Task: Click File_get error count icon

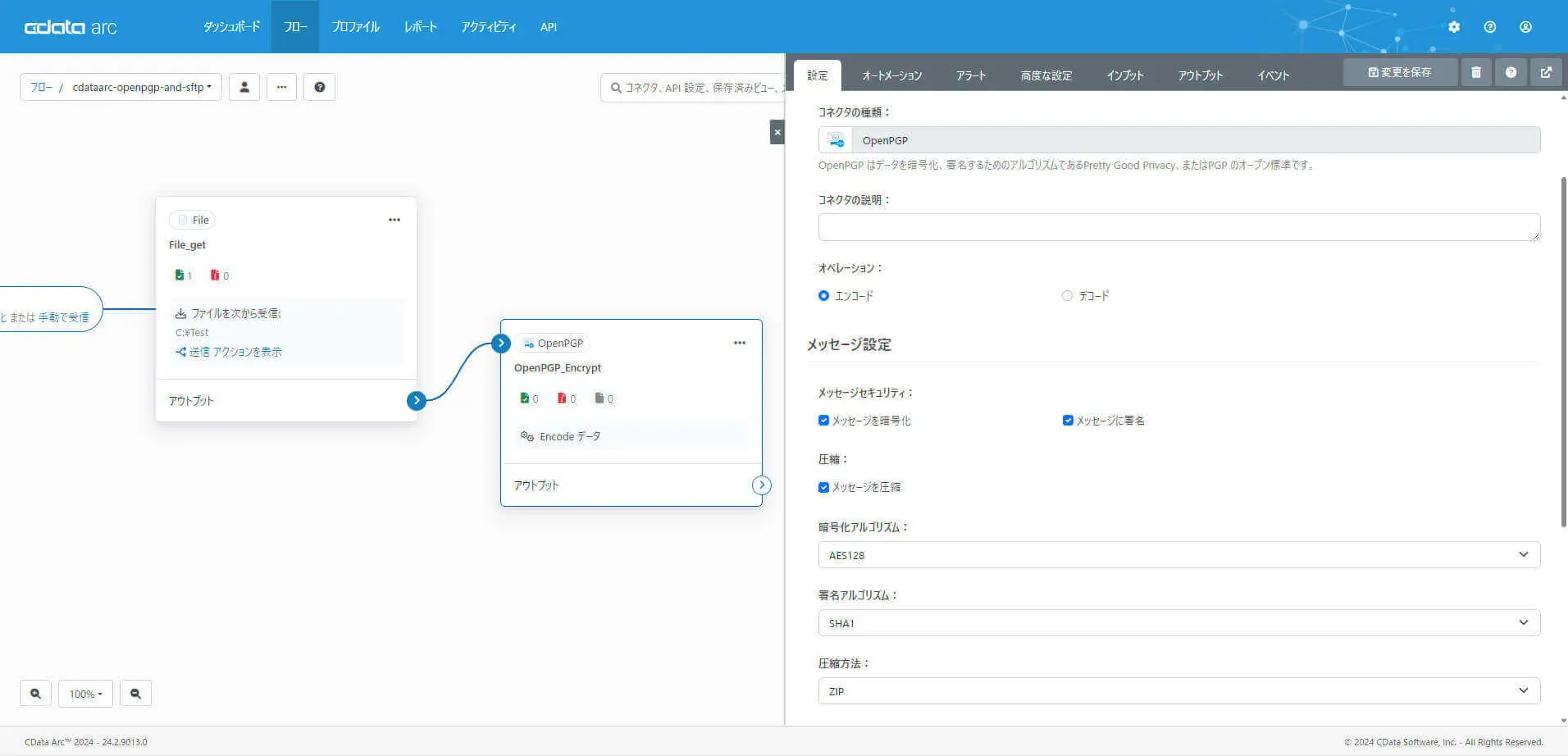Action: point(215,276)
